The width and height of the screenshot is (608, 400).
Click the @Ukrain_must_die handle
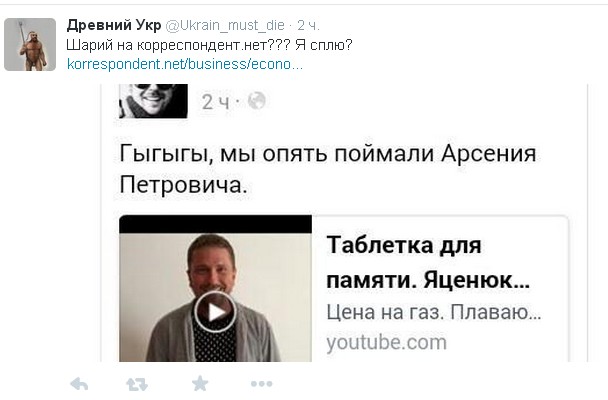225,25
